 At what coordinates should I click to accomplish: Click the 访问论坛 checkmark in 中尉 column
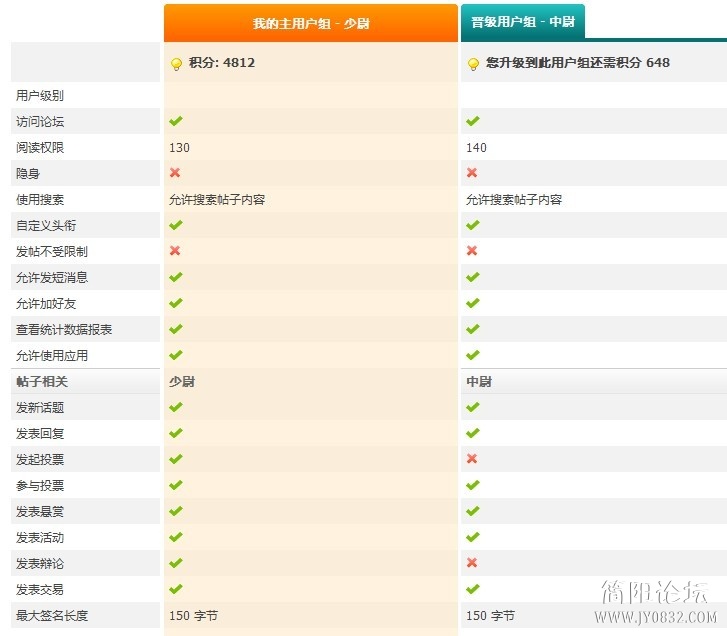[472, 121]
